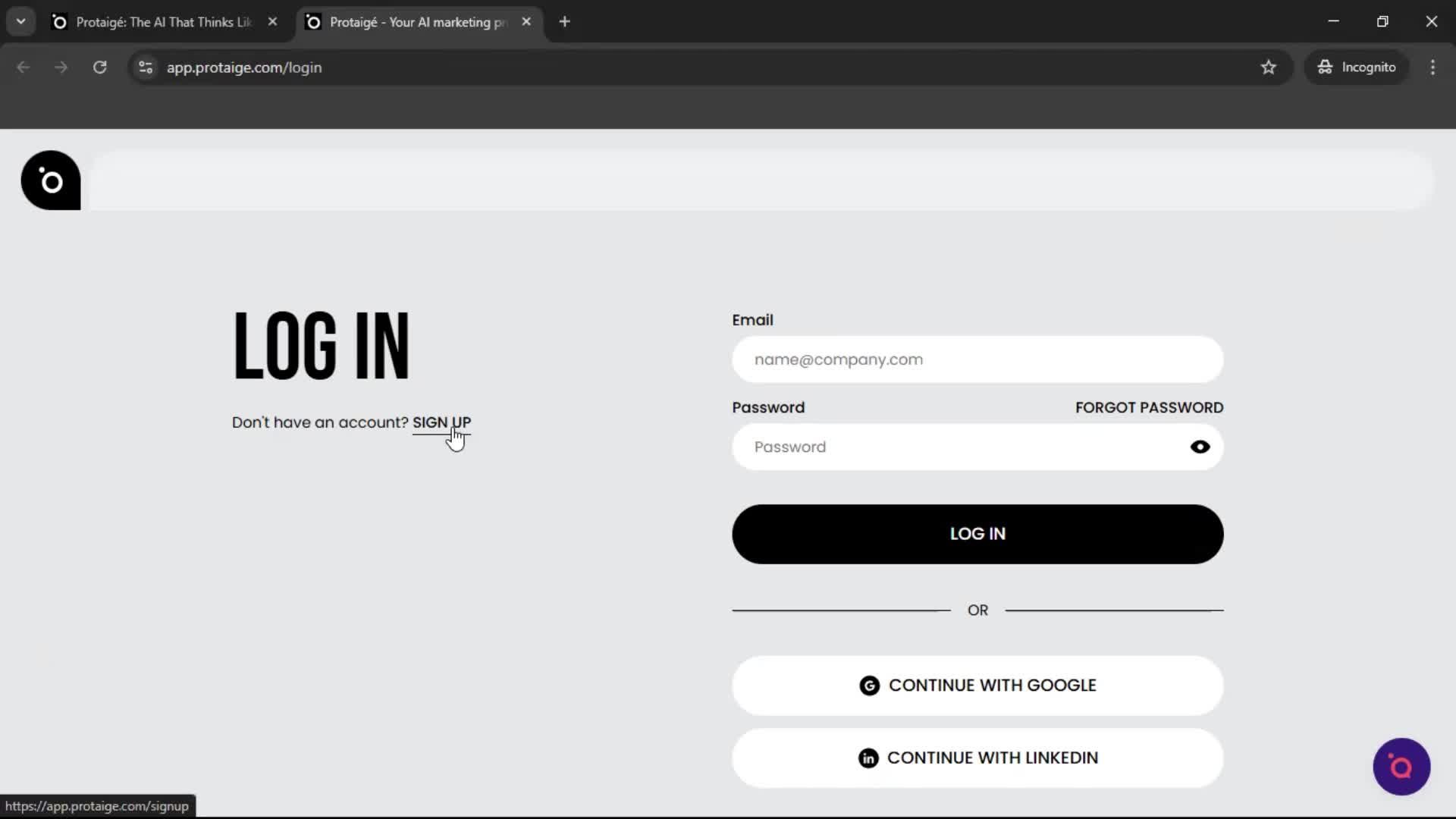The image size is (1456, 819).
Task: Click the Protaigé logo icon top left
Action: [x=50, y=180]
